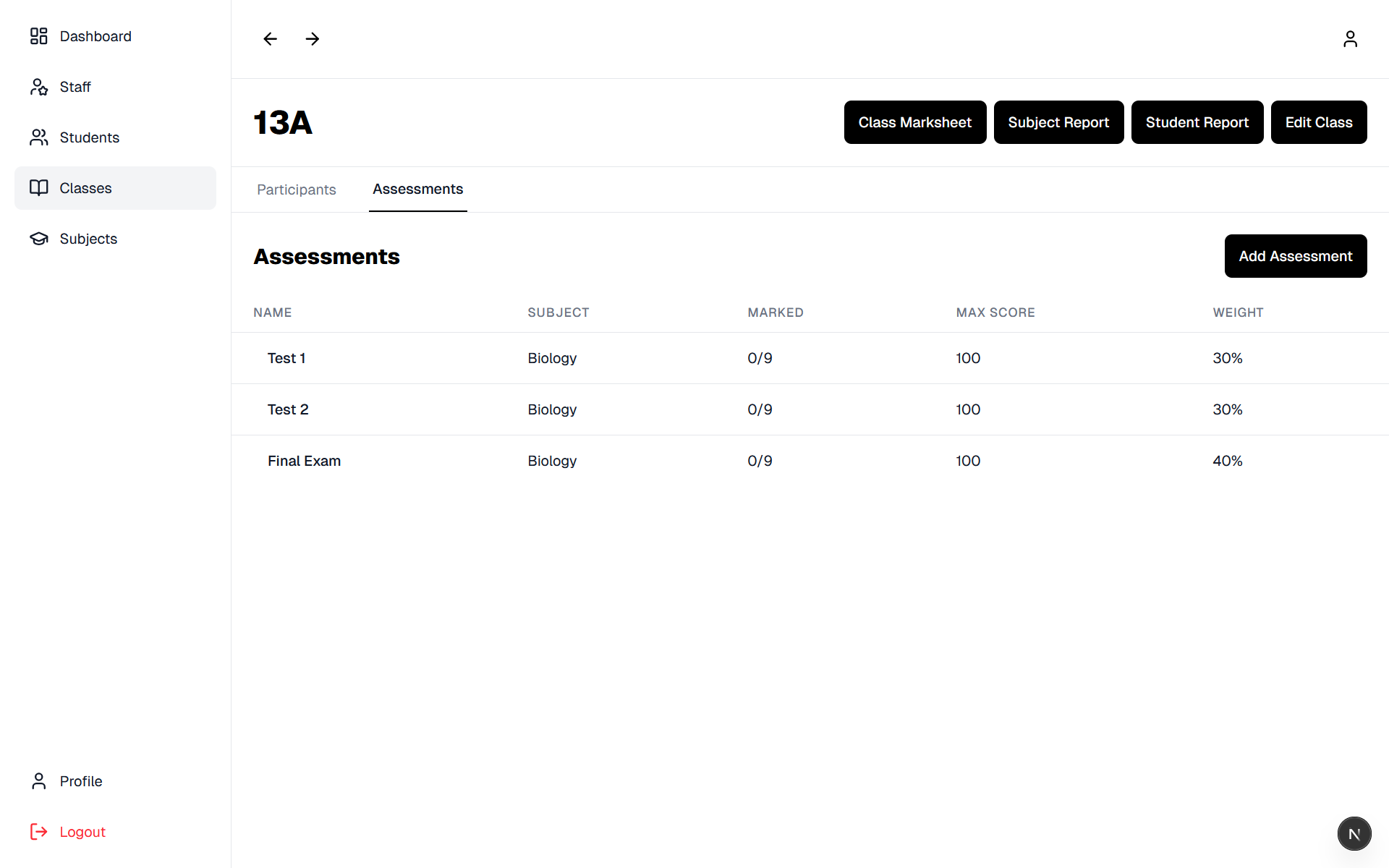This screenshot has width=1389, height=868.
Task: Click Biology subject in Test 1 row
Action: pos(552,359)
